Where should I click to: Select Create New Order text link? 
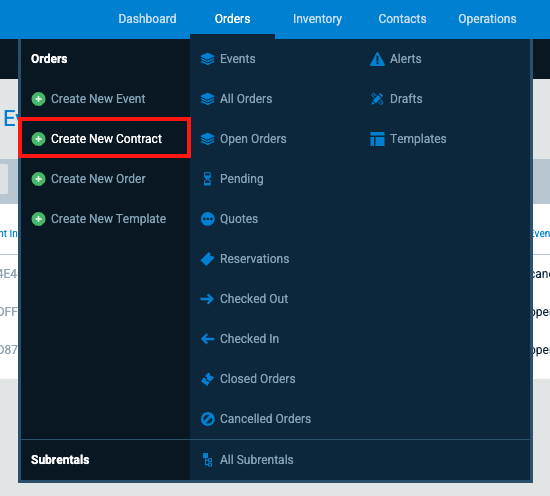click(98, 179)
